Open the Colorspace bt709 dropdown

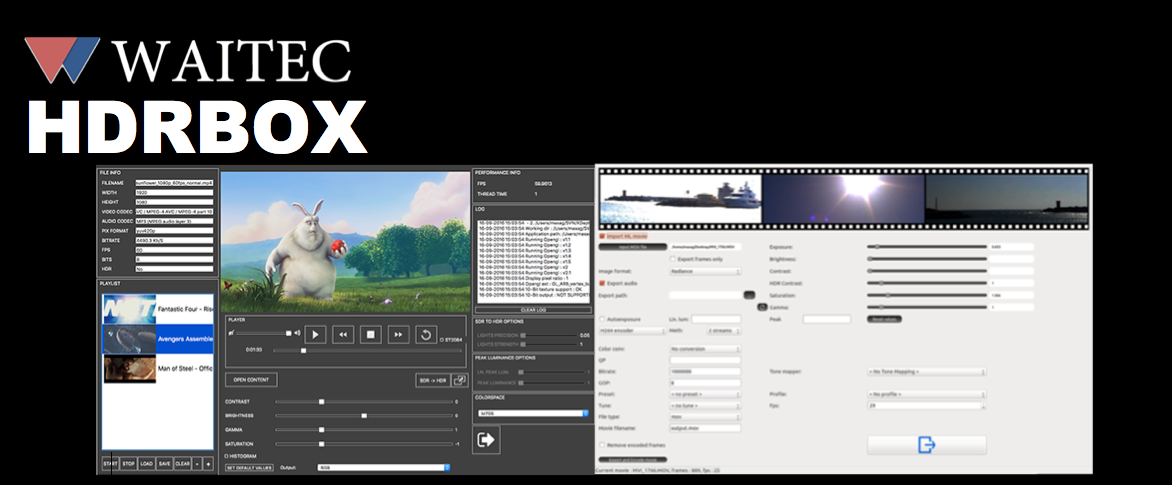coord(534,413)
